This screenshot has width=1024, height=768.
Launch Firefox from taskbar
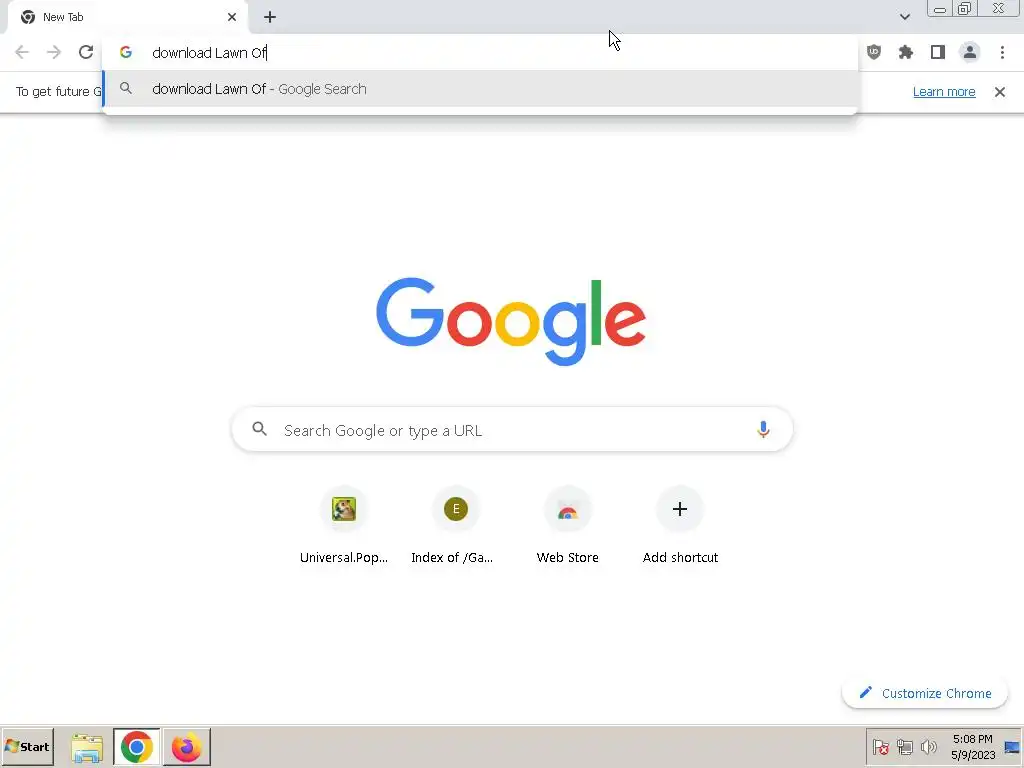(186, 746)
